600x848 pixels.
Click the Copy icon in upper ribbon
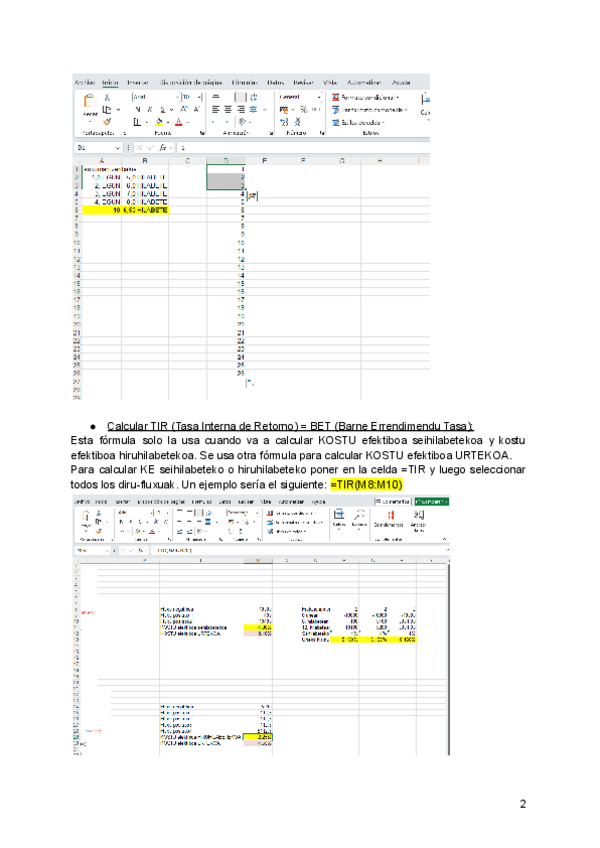107,110
